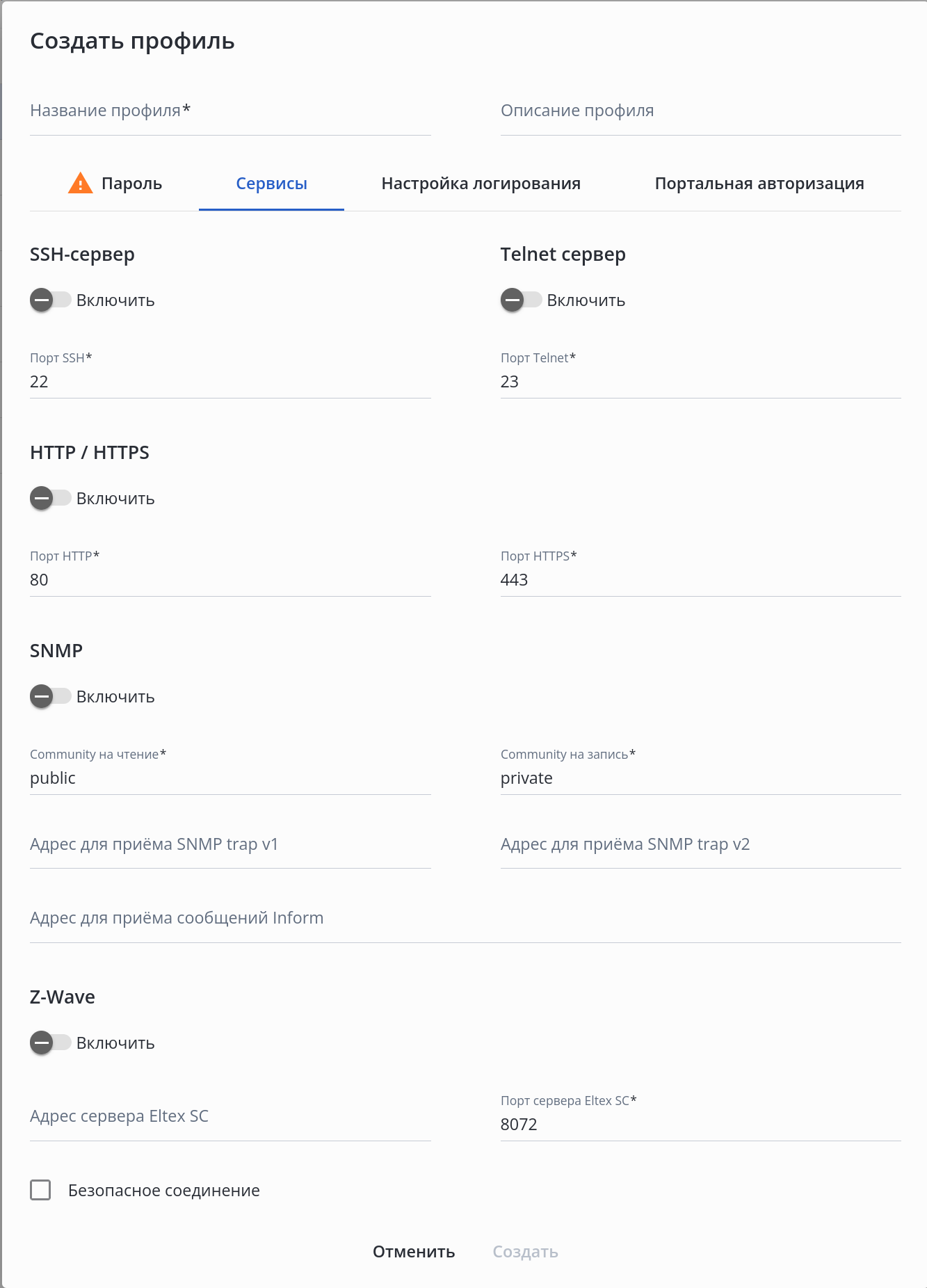This screenshot has height=1288, width=927.
Task: Turn on the HTTP / HTTPS switch
Action: pyautogui.click(x=50, y=499)
